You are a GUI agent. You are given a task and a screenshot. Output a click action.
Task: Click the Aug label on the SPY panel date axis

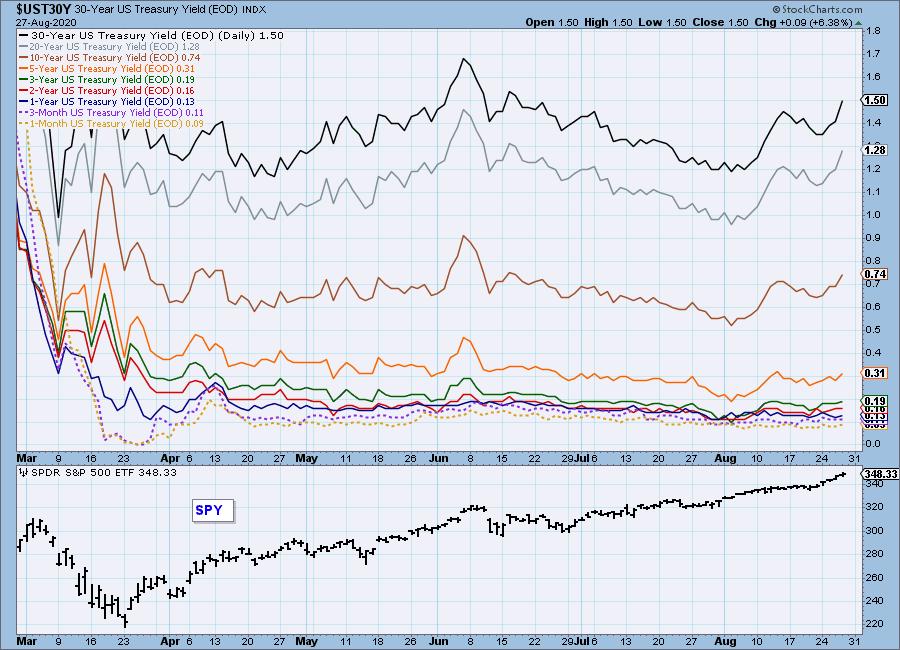725,641
